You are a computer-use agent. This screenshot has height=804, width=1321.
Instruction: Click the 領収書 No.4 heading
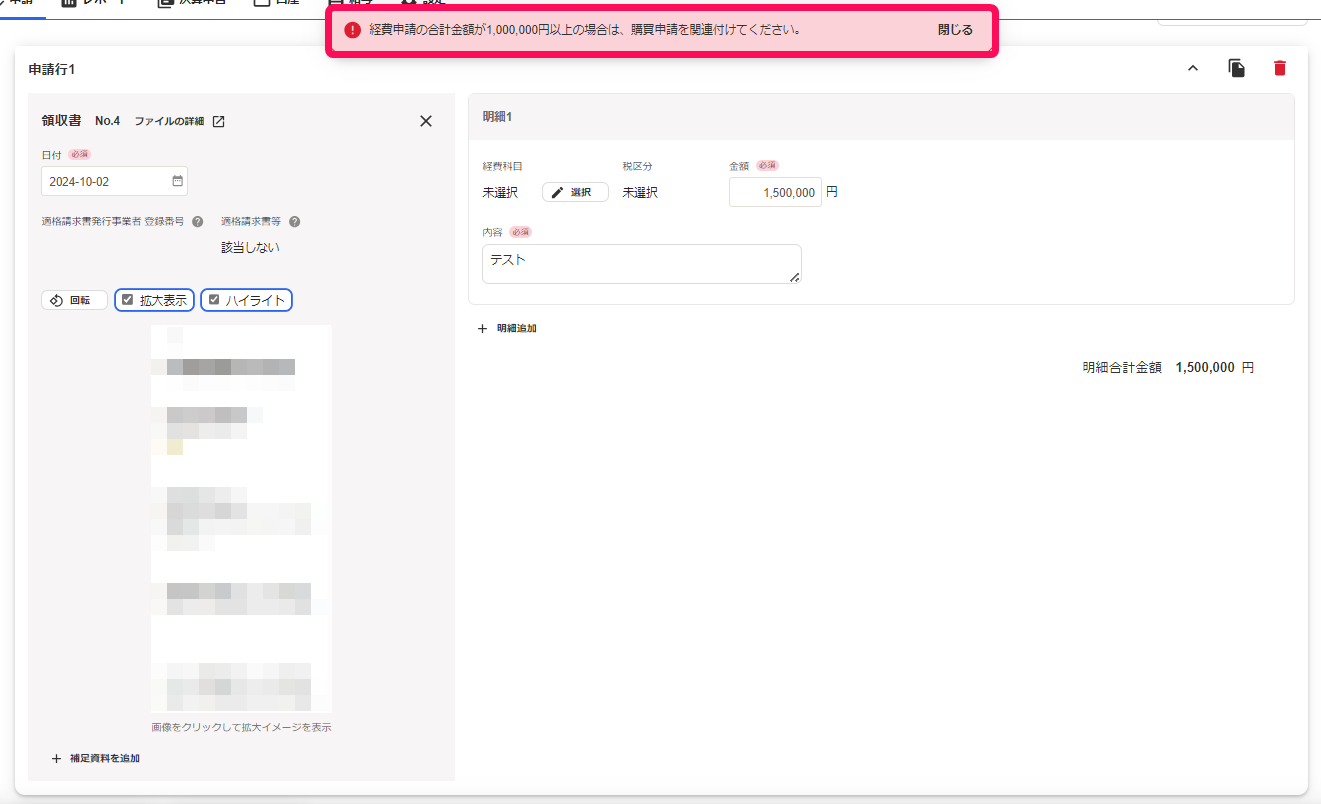(x=80, y=121)
